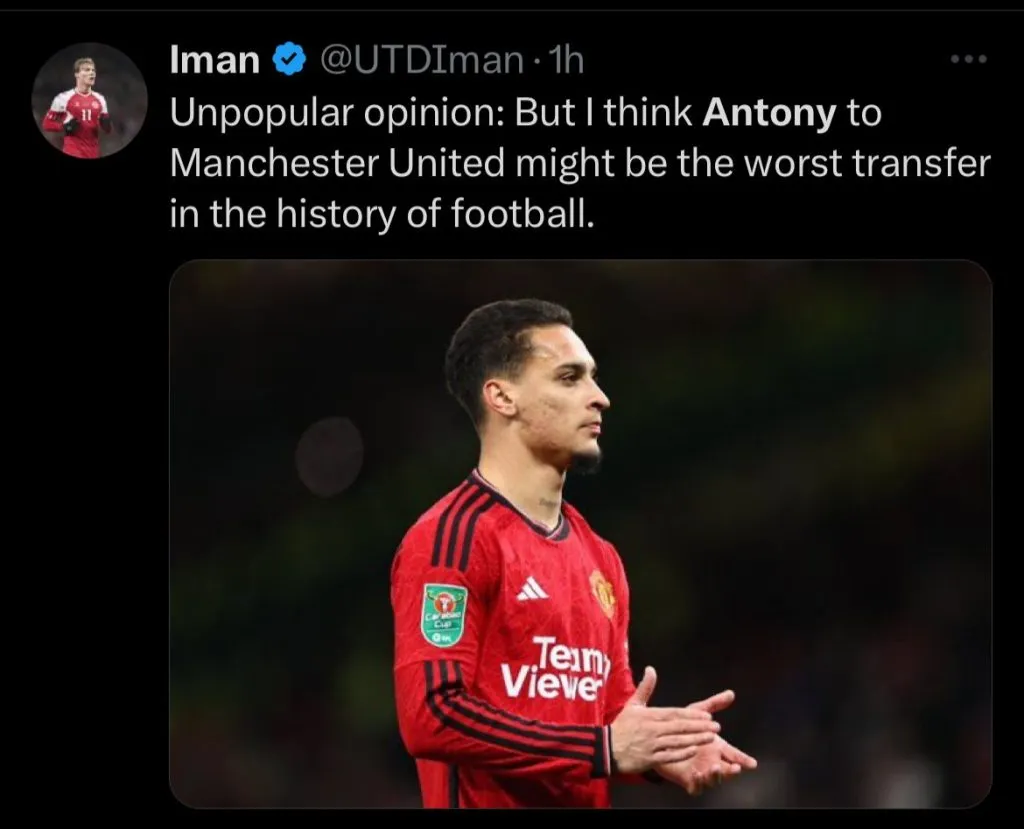The image size is (1024, 829).
Task: Click the Adidas logo on the jersey
Action: 532,588
